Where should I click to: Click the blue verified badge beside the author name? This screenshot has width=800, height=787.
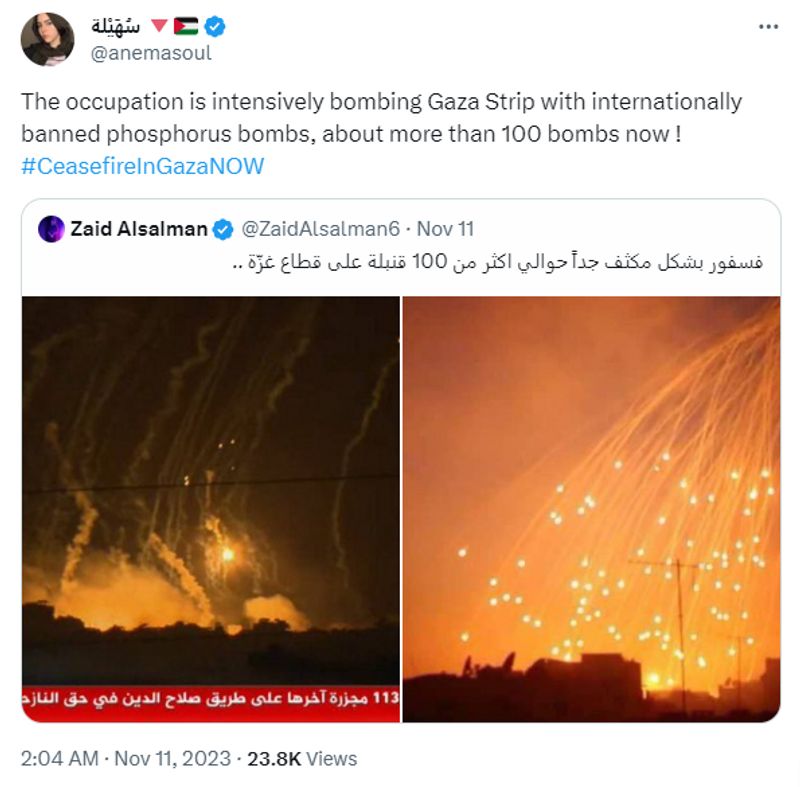click(x=215, y=27)
